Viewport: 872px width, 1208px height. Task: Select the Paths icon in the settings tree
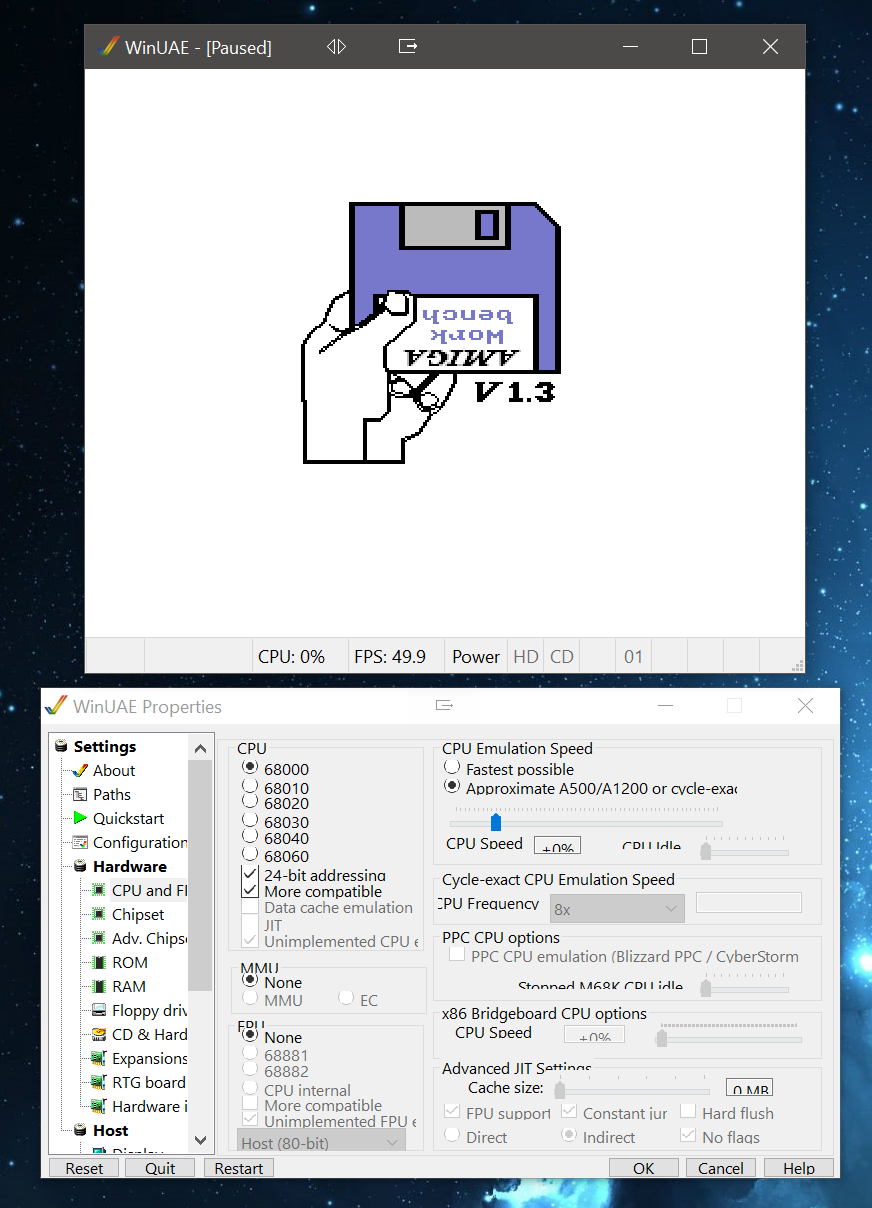coord(81,794)
